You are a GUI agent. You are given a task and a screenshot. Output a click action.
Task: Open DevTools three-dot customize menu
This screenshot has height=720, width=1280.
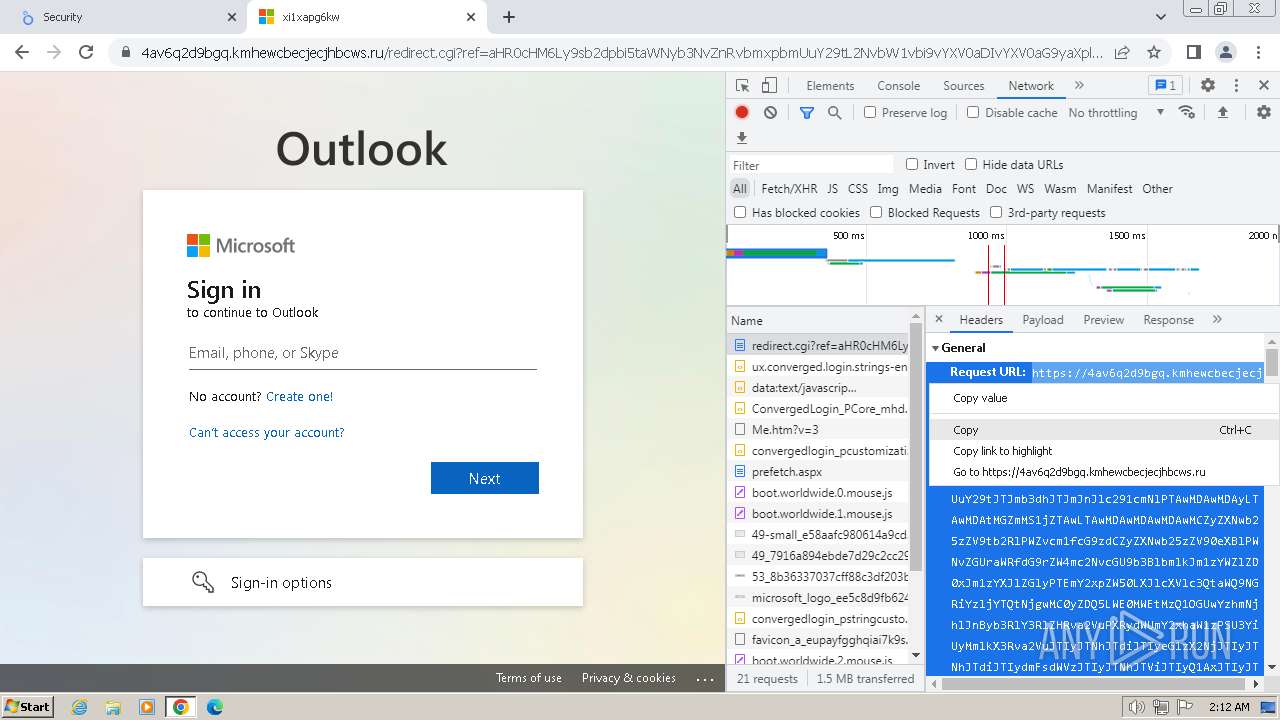[x=1236, y=86]
